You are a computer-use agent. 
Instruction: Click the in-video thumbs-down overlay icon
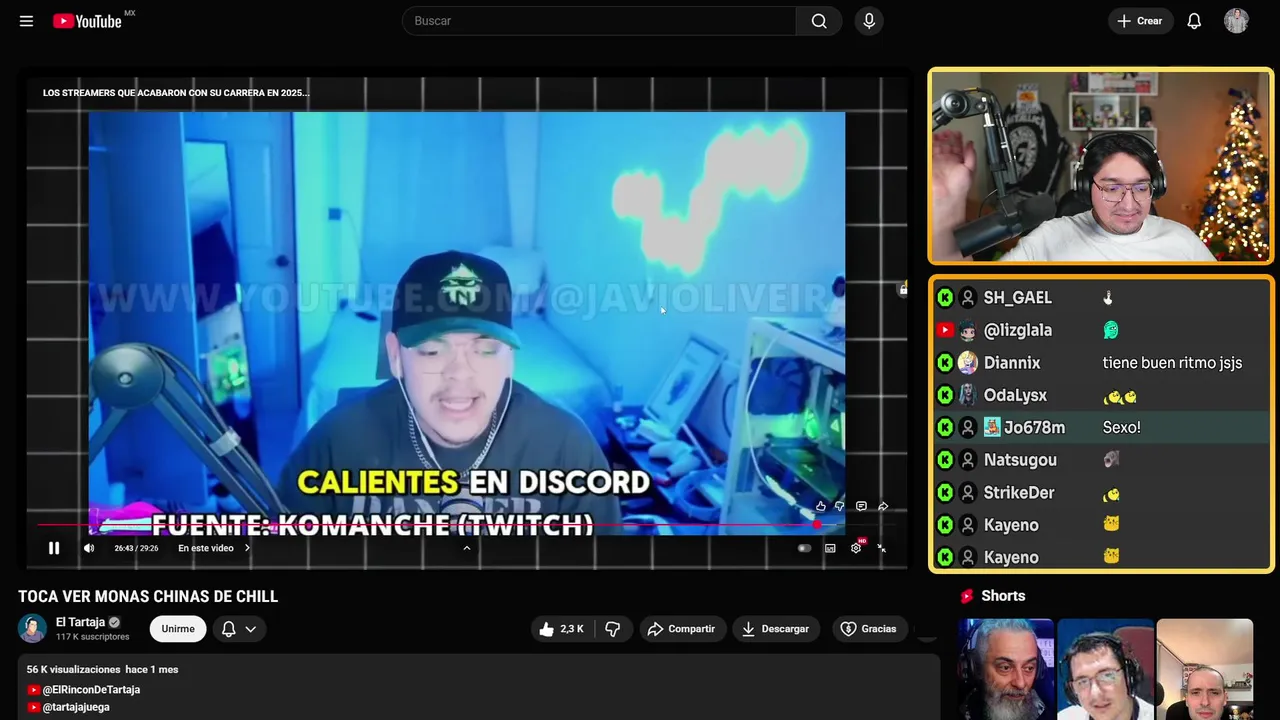(840, 507)
